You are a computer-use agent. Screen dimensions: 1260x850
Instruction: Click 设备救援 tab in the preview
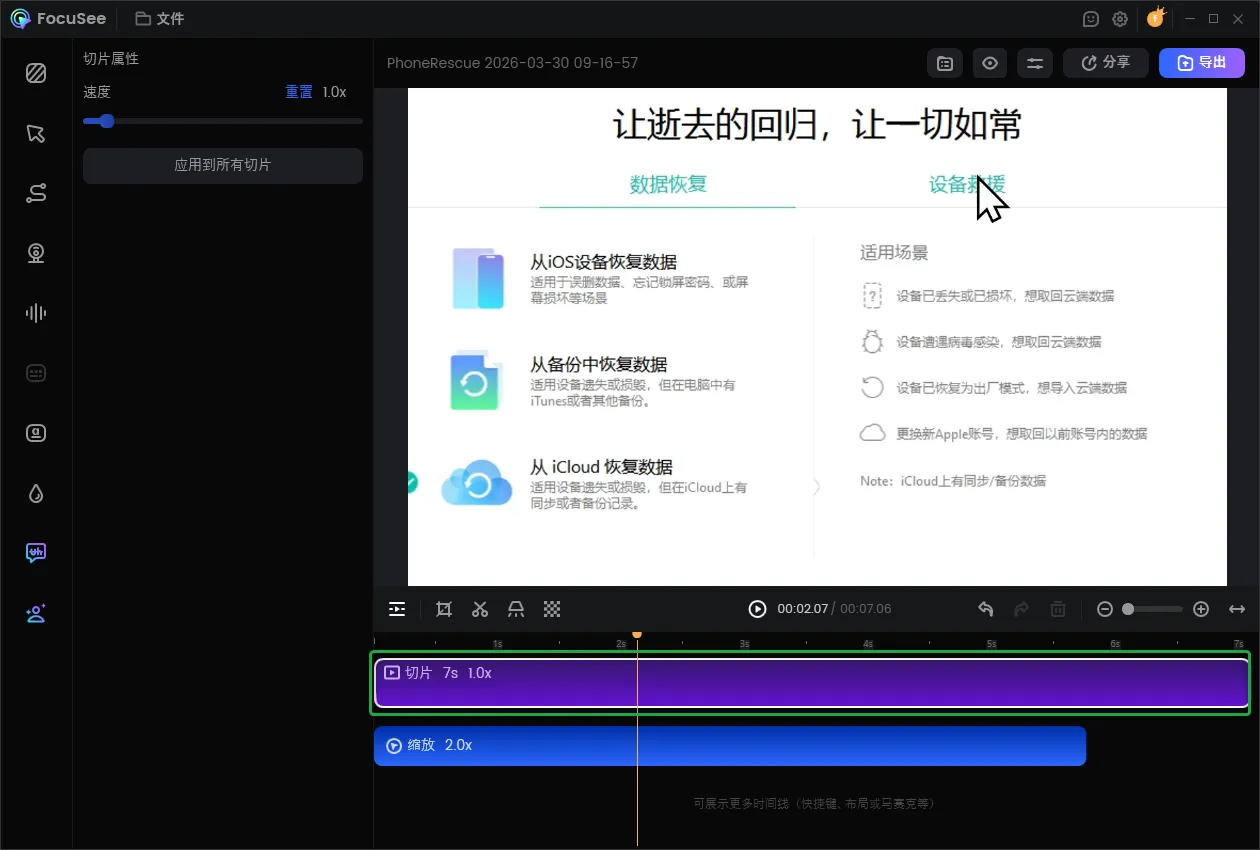tap(967, 184)
